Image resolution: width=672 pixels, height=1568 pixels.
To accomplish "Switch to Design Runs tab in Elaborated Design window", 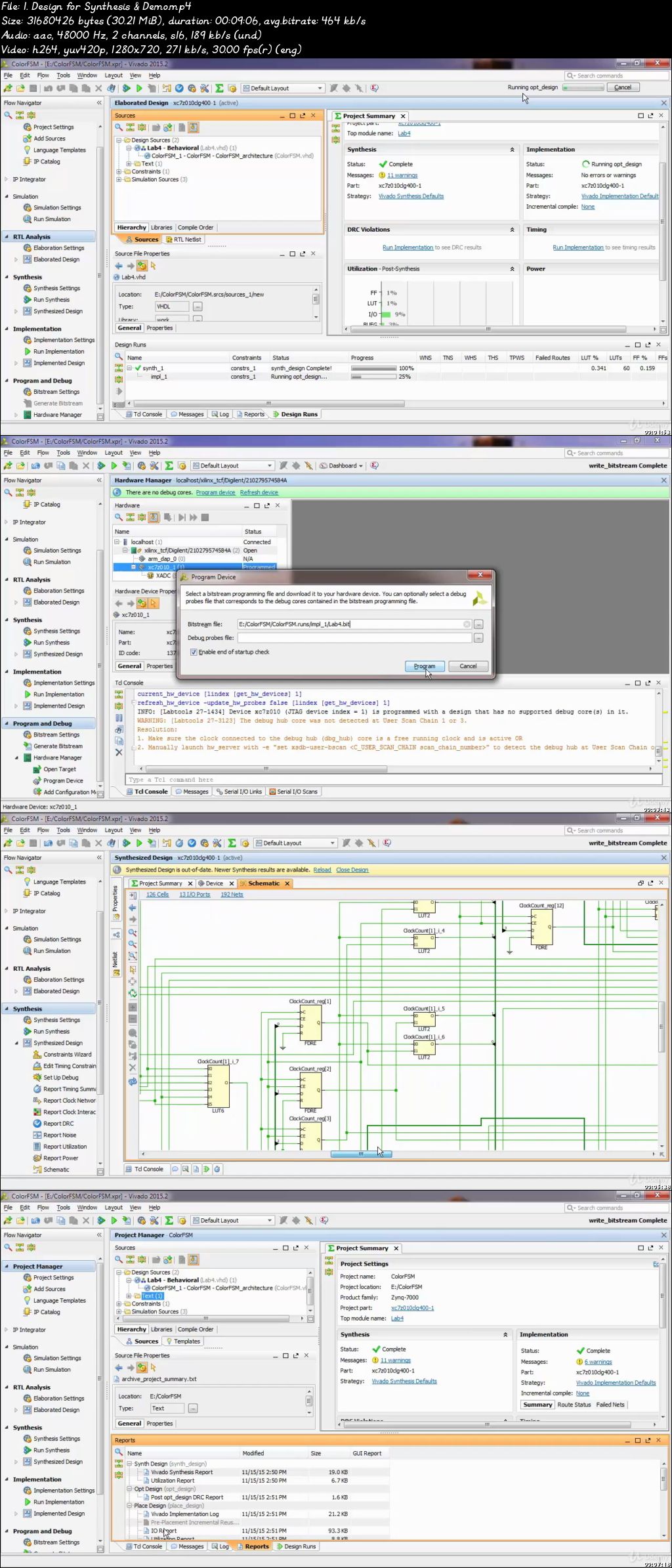I will 295,414.
